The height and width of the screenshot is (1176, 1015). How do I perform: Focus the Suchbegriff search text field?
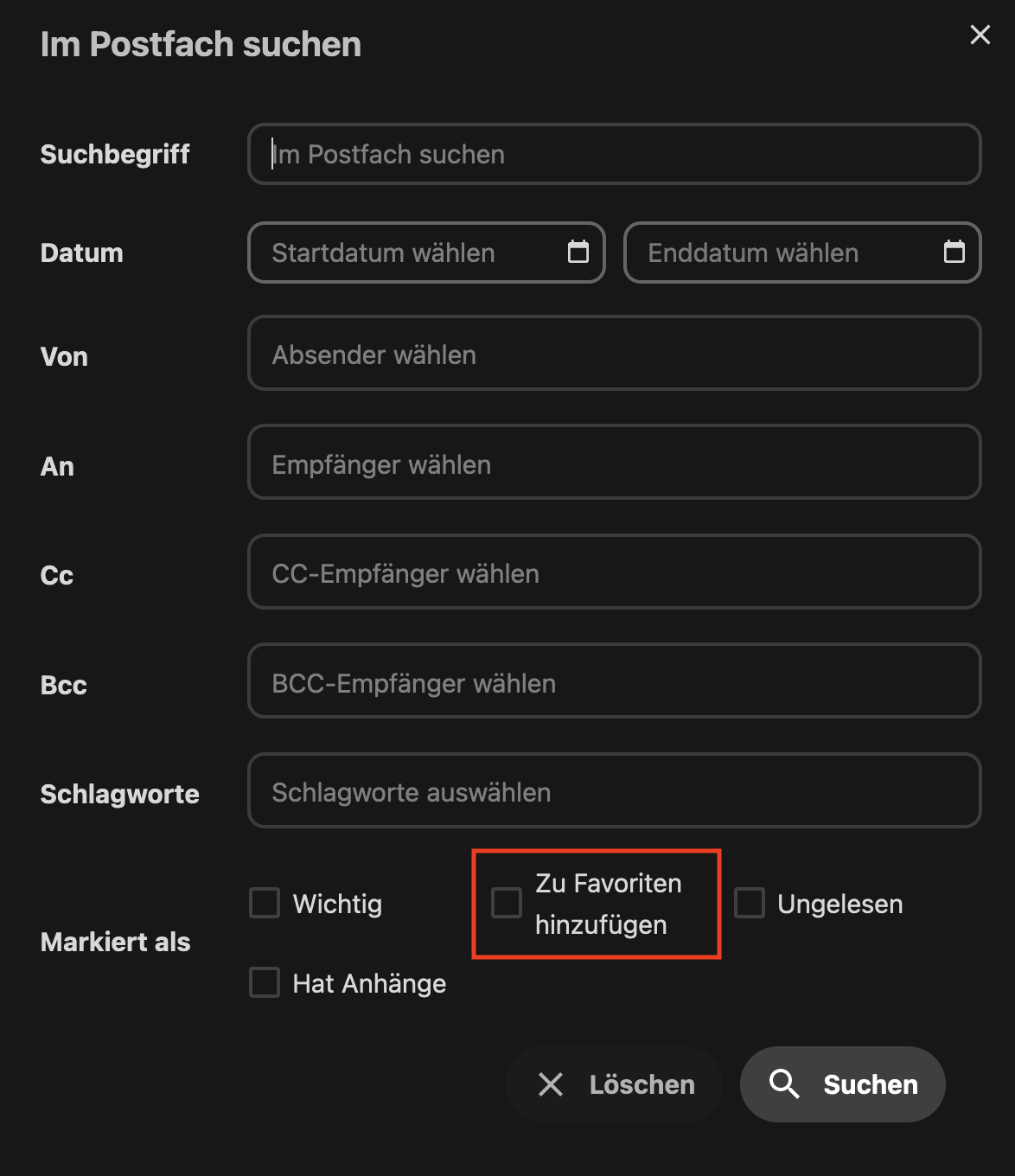pos(614,155)
